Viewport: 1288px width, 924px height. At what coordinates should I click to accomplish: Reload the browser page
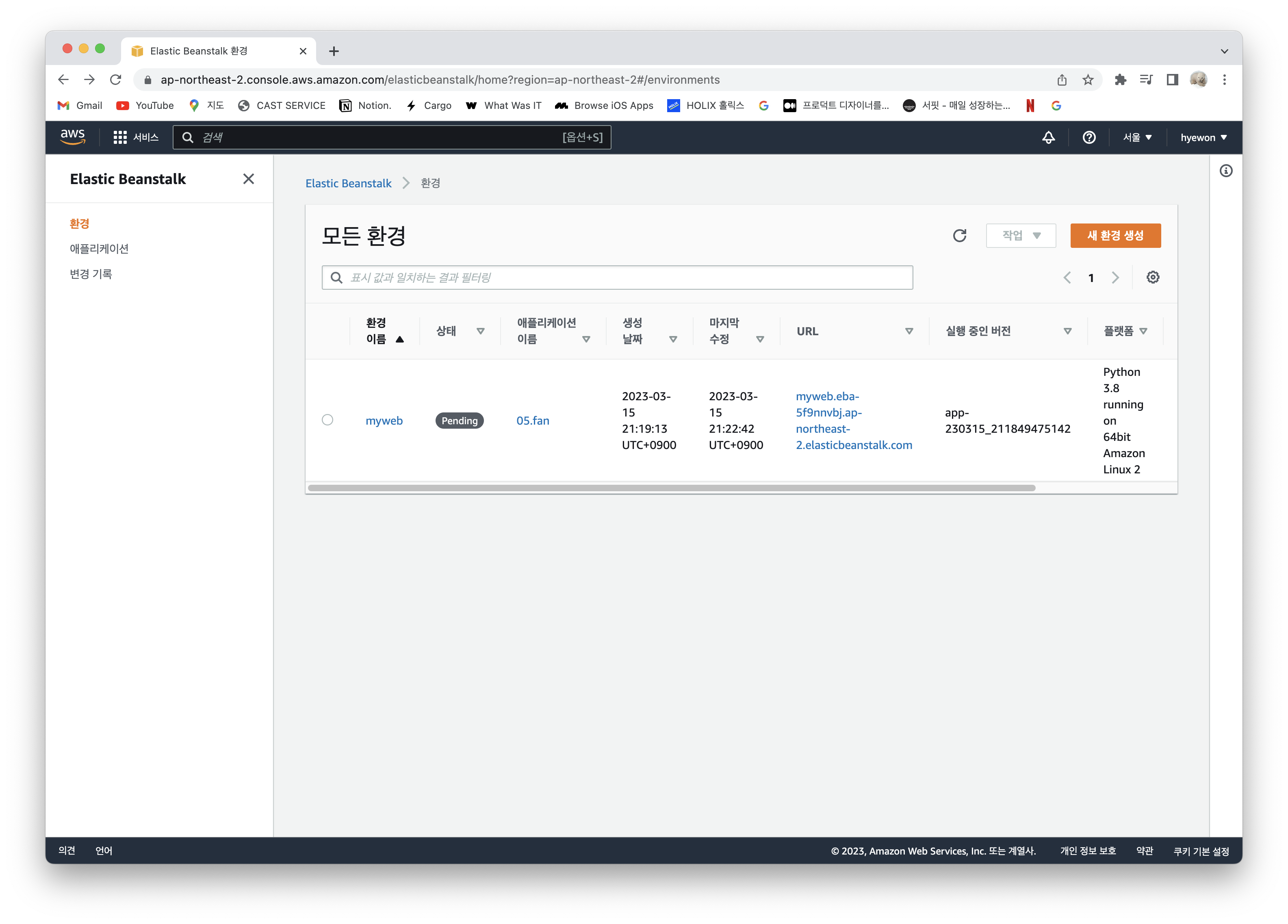(x=116, y=80)
